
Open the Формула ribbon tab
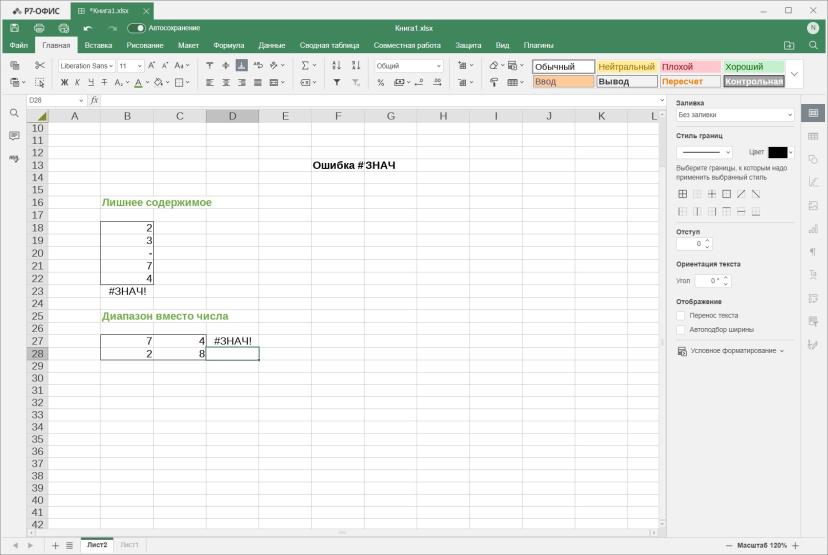click(229, 45)
